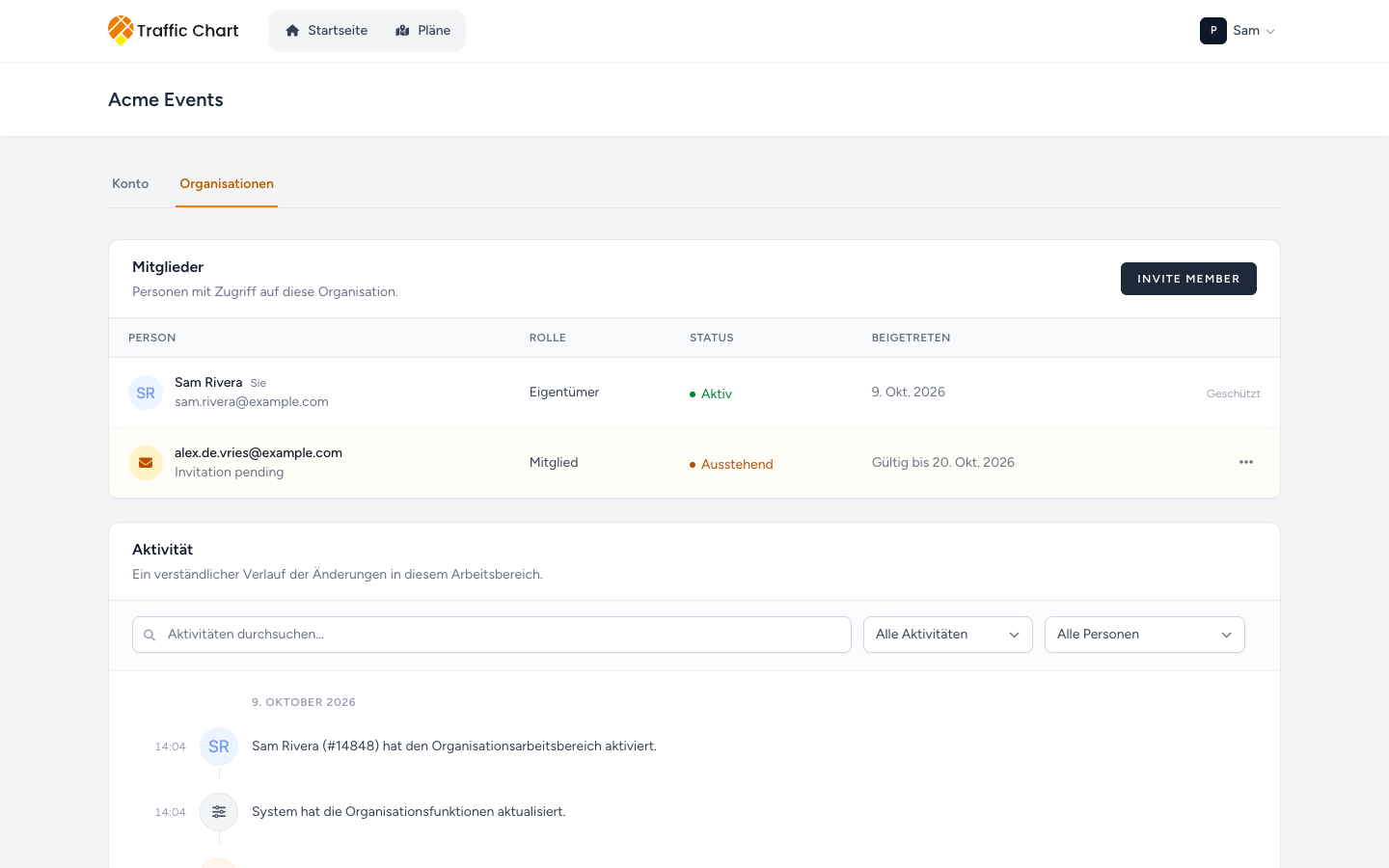
Task: Open Pläne in the navigation
Action: coord(422,31)
